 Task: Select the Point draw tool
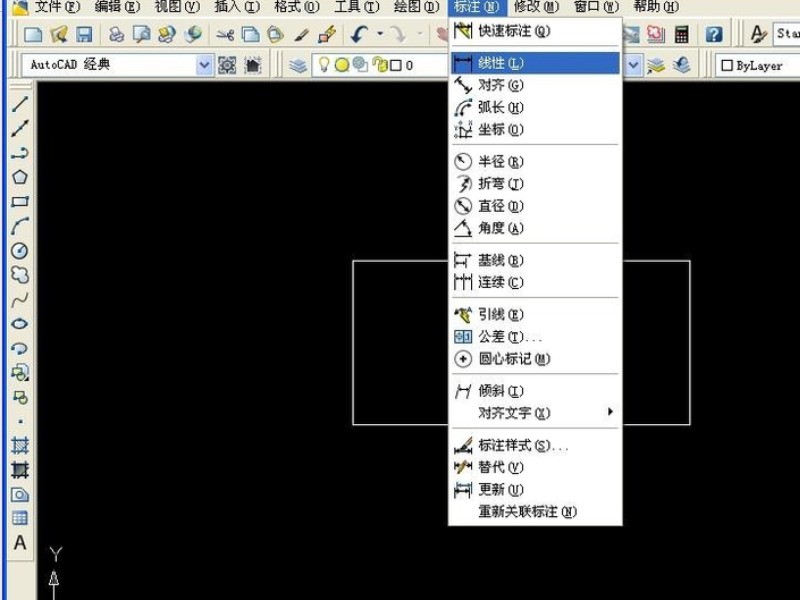pyautogui.click(x=19, y=421)
